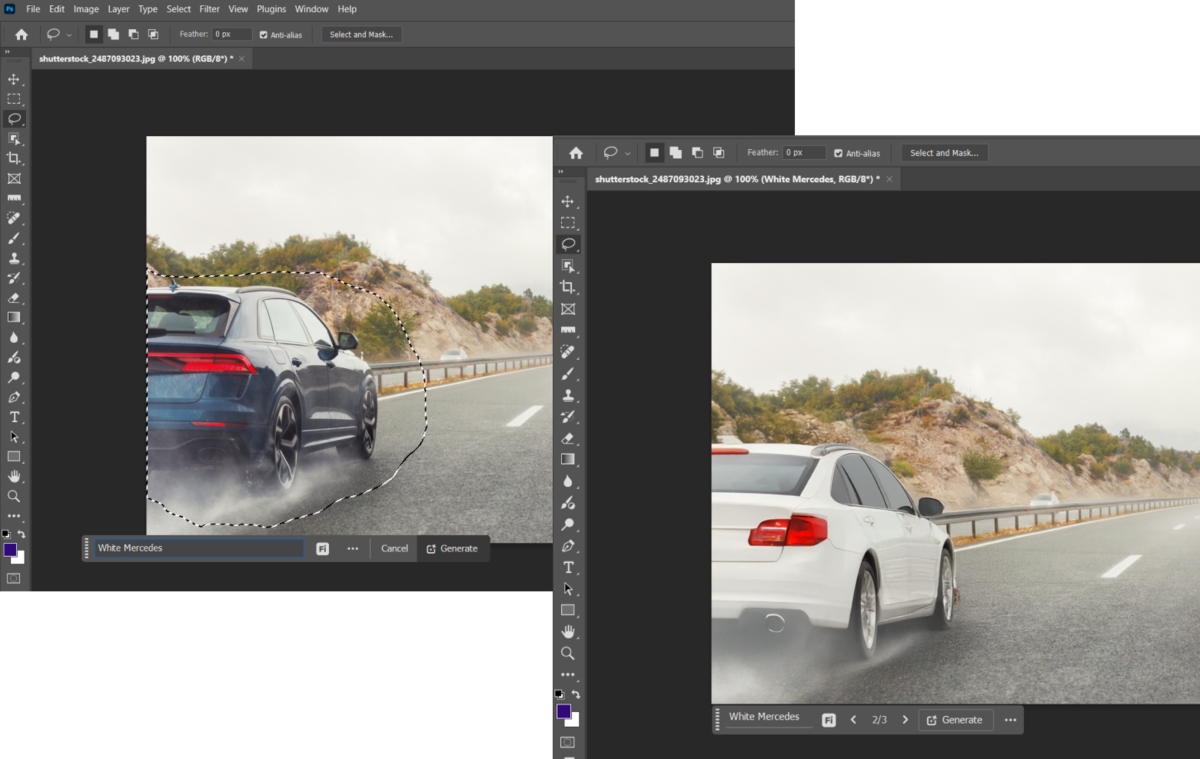Select Blur tool in front window
1200x759 pixels.
pyautogui.click(x=568, y=481)
